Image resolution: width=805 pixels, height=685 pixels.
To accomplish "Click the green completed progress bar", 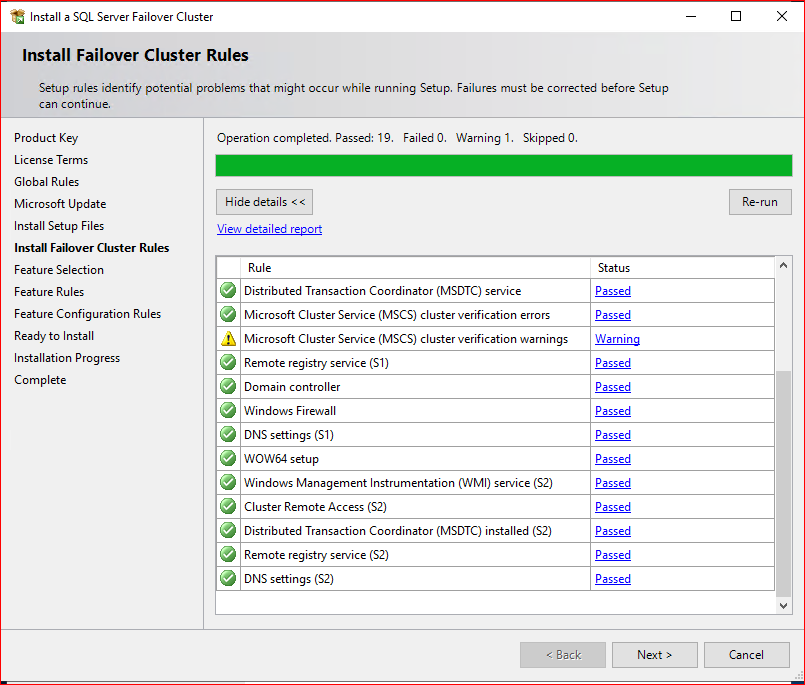I will 504,166.
